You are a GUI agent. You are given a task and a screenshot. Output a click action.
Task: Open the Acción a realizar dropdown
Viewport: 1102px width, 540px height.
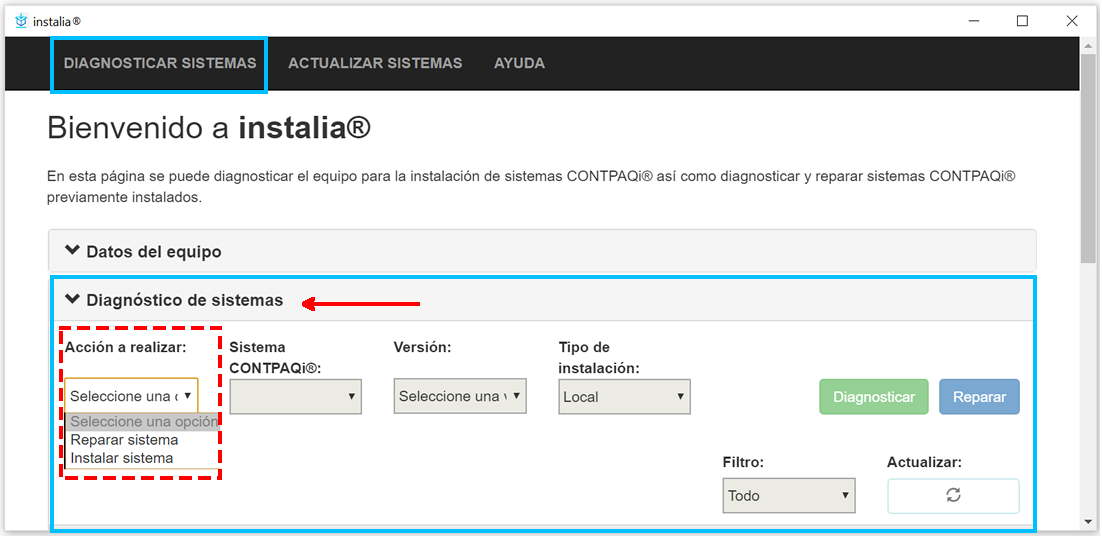(131, 396)
